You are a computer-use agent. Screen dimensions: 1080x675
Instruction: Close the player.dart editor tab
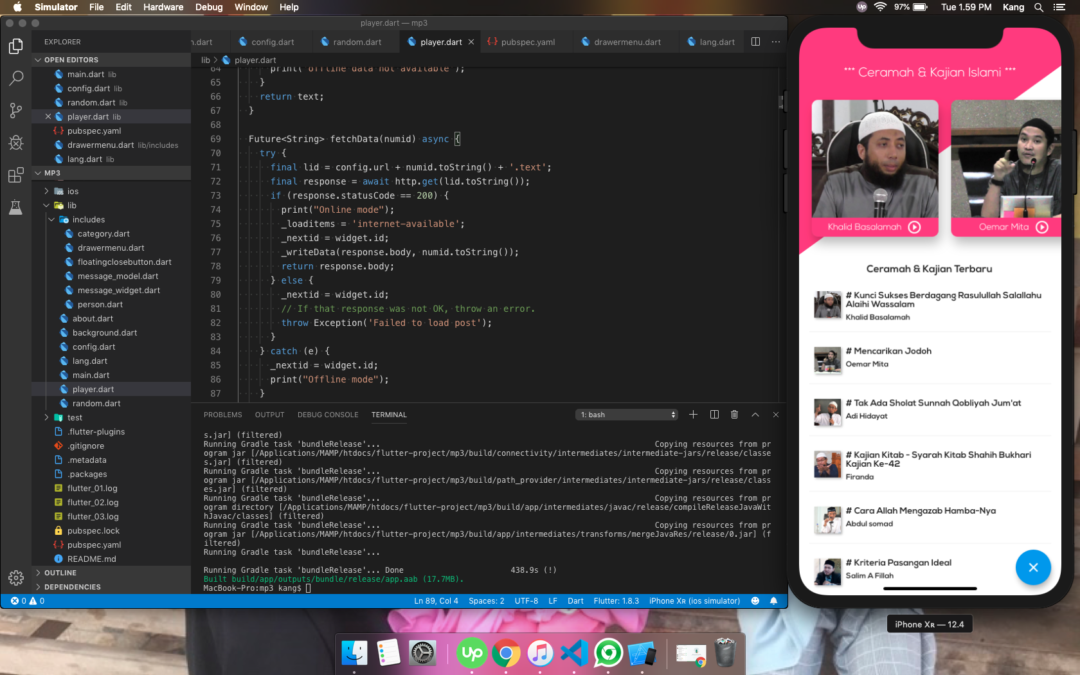471,42
